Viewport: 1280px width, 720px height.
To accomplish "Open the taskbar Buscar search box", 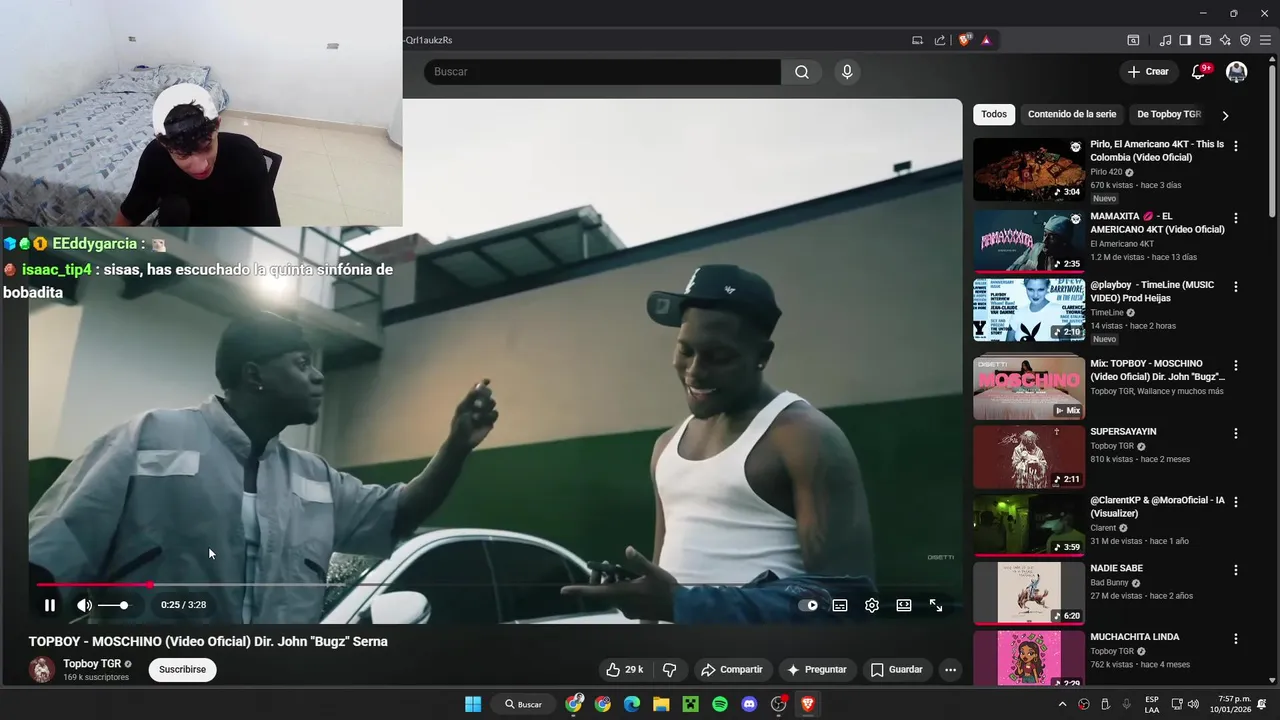I will [524, 704].
